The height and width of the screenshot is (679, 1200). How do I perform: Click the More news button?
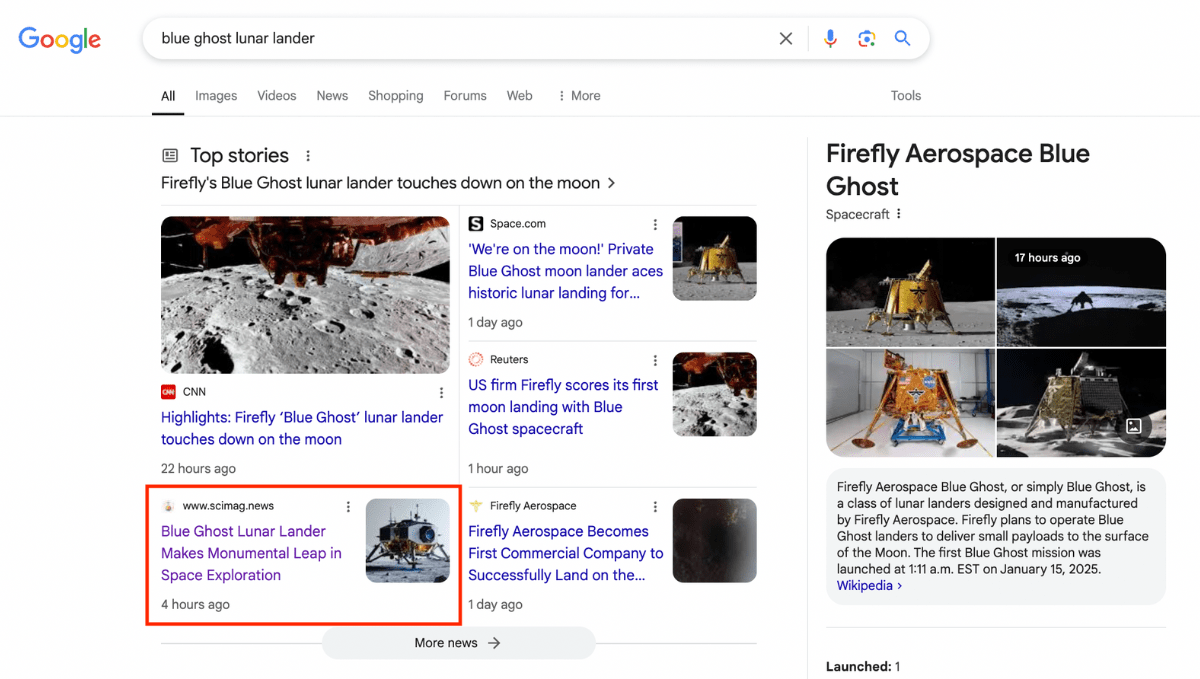pos(458,643)
